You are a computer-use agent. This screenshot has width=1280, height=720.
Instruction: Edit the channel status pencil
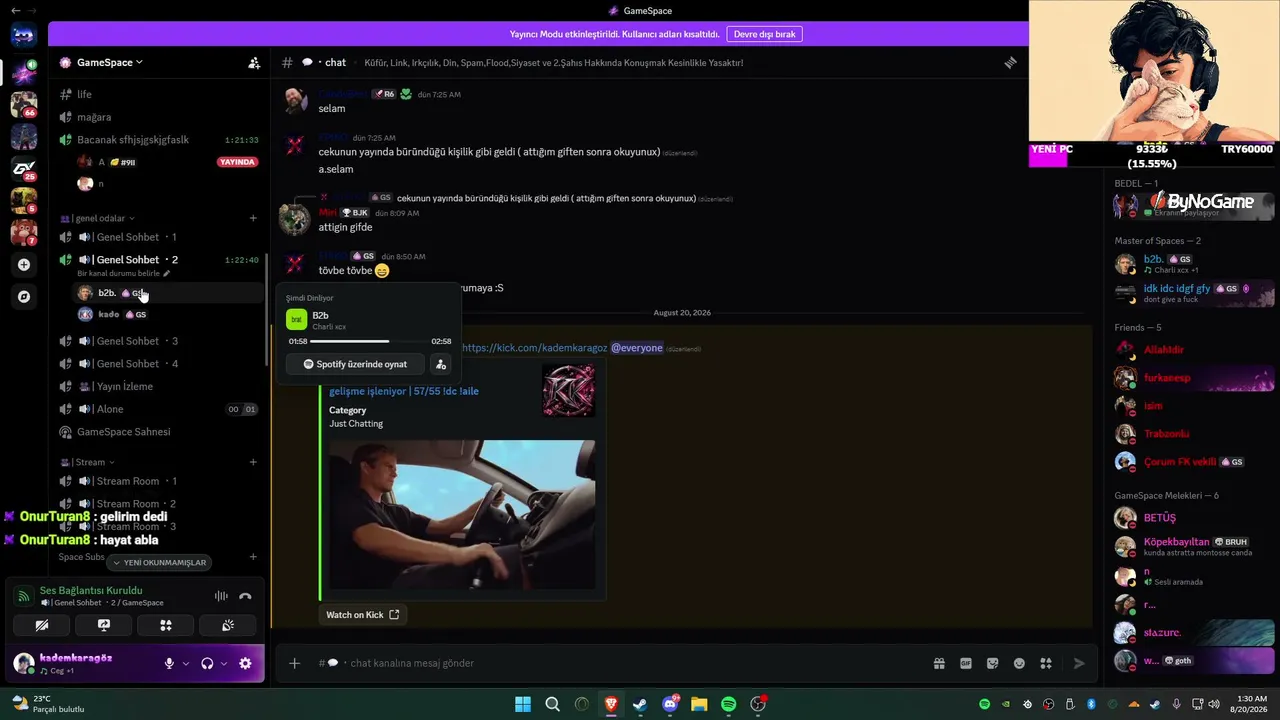167,273
